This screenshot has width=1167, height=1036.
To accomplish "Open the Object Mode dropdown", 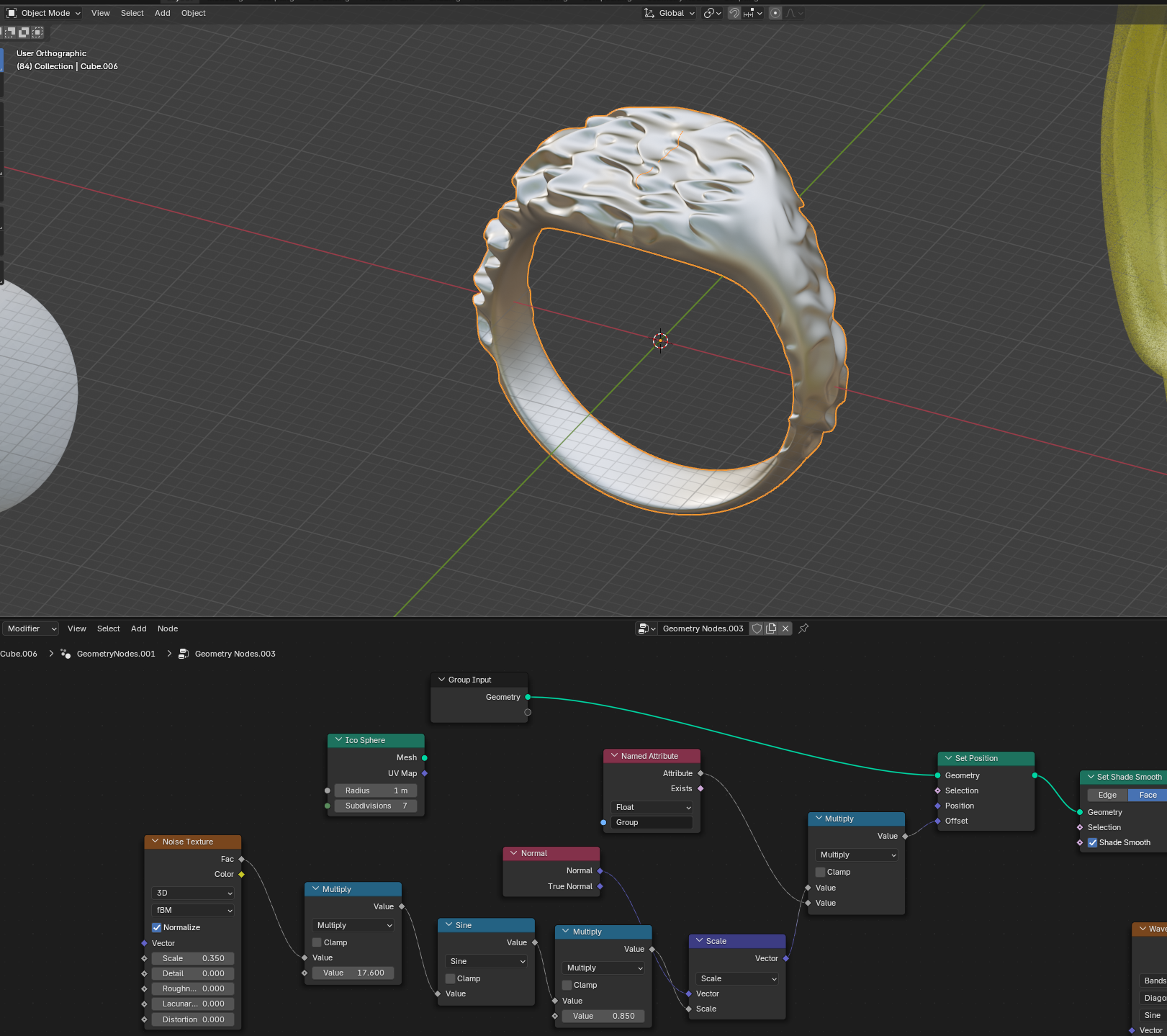I will tap(44, 13).
